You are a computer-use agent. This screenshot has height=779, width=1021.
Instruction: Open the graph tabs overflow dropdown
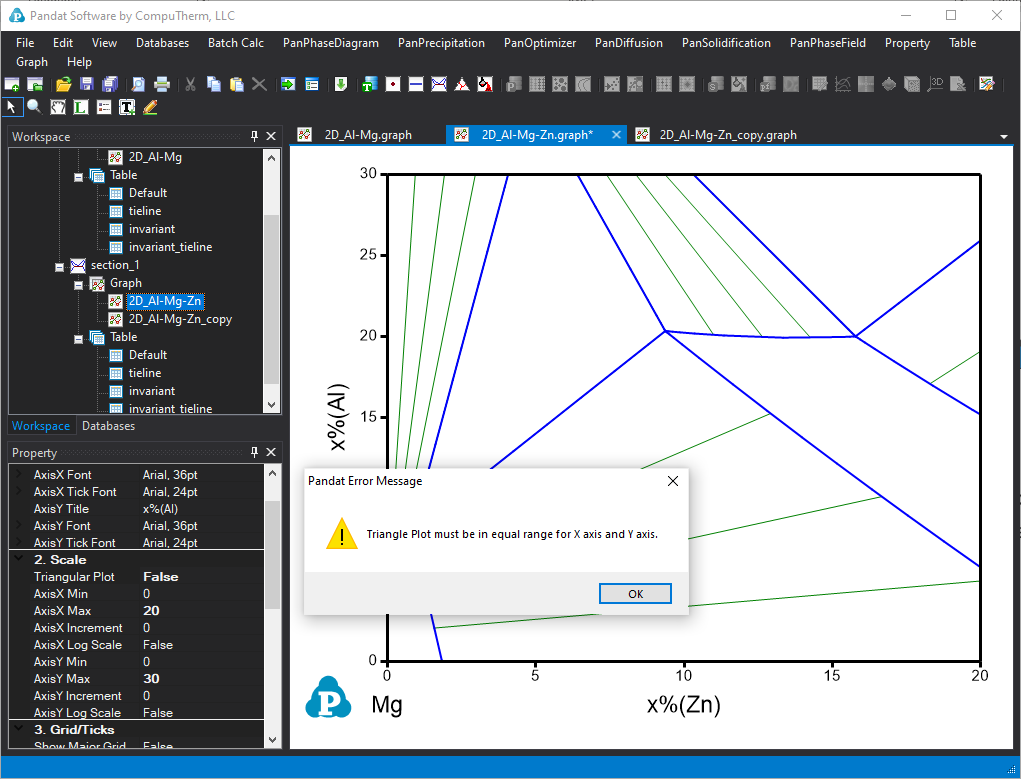[1003, 137]
